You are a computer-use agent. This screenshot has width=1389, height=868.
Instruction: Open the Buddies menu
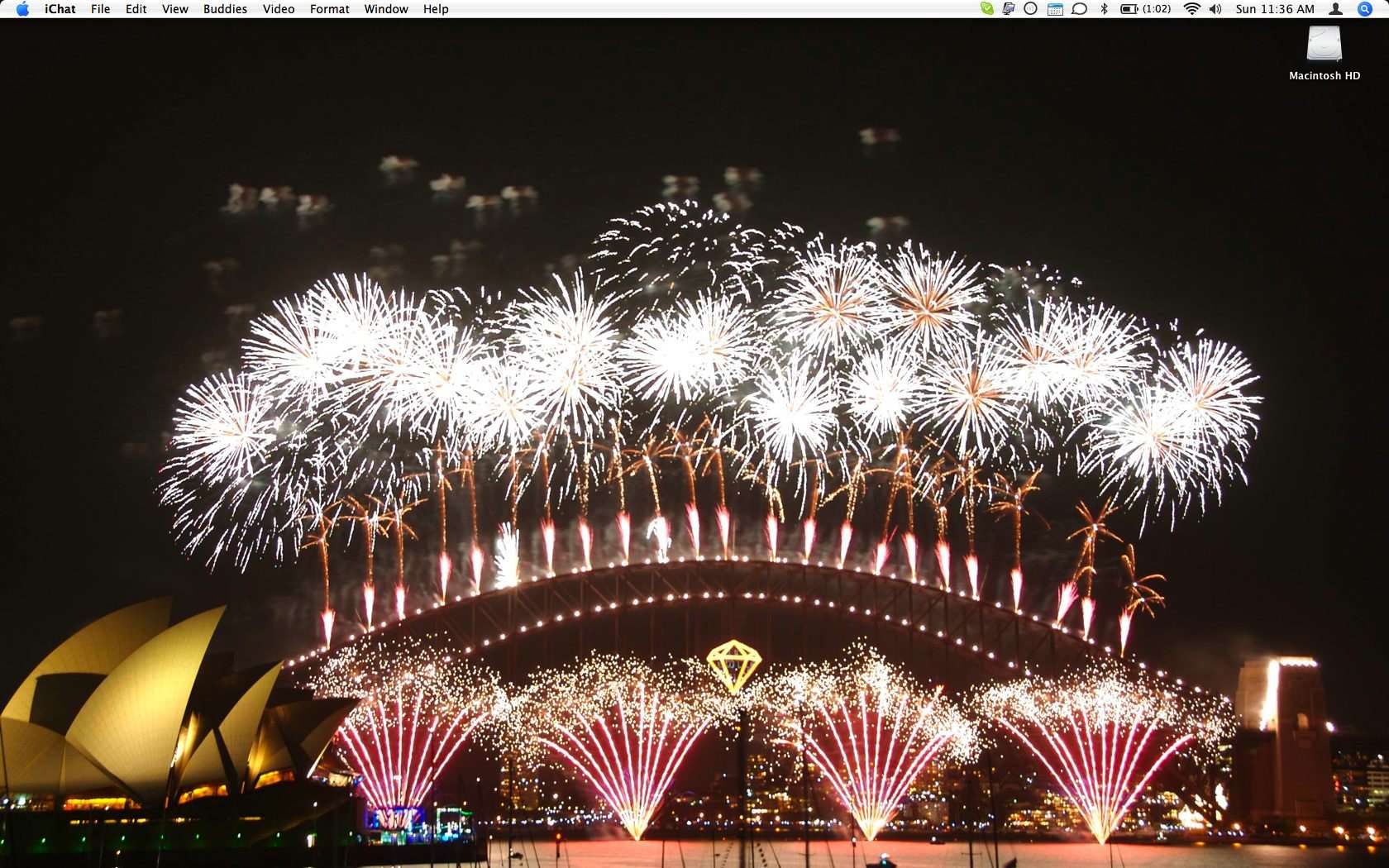[x=225, y=9]
